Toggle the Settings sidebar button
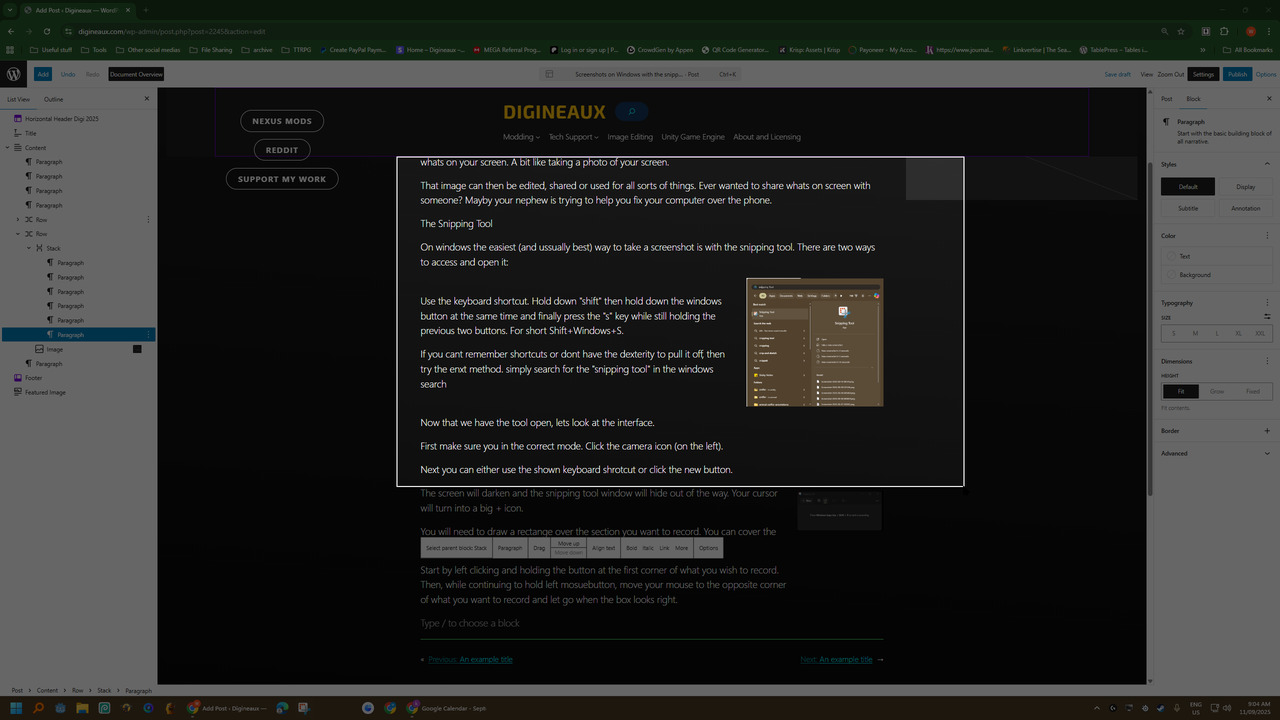 tap(1203, 74)
